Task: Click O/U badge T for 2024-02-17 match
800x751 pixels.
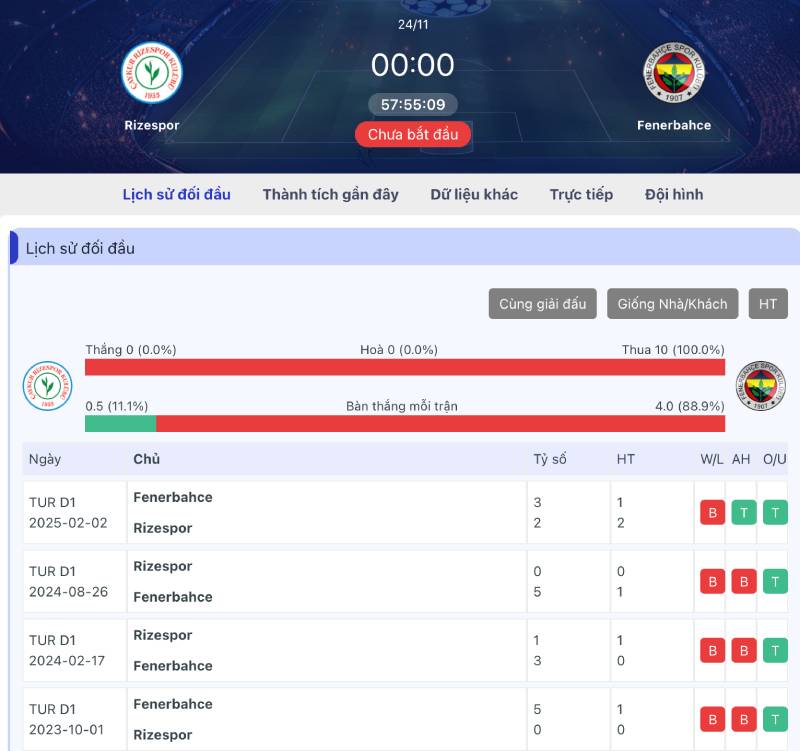Action: 775,650
